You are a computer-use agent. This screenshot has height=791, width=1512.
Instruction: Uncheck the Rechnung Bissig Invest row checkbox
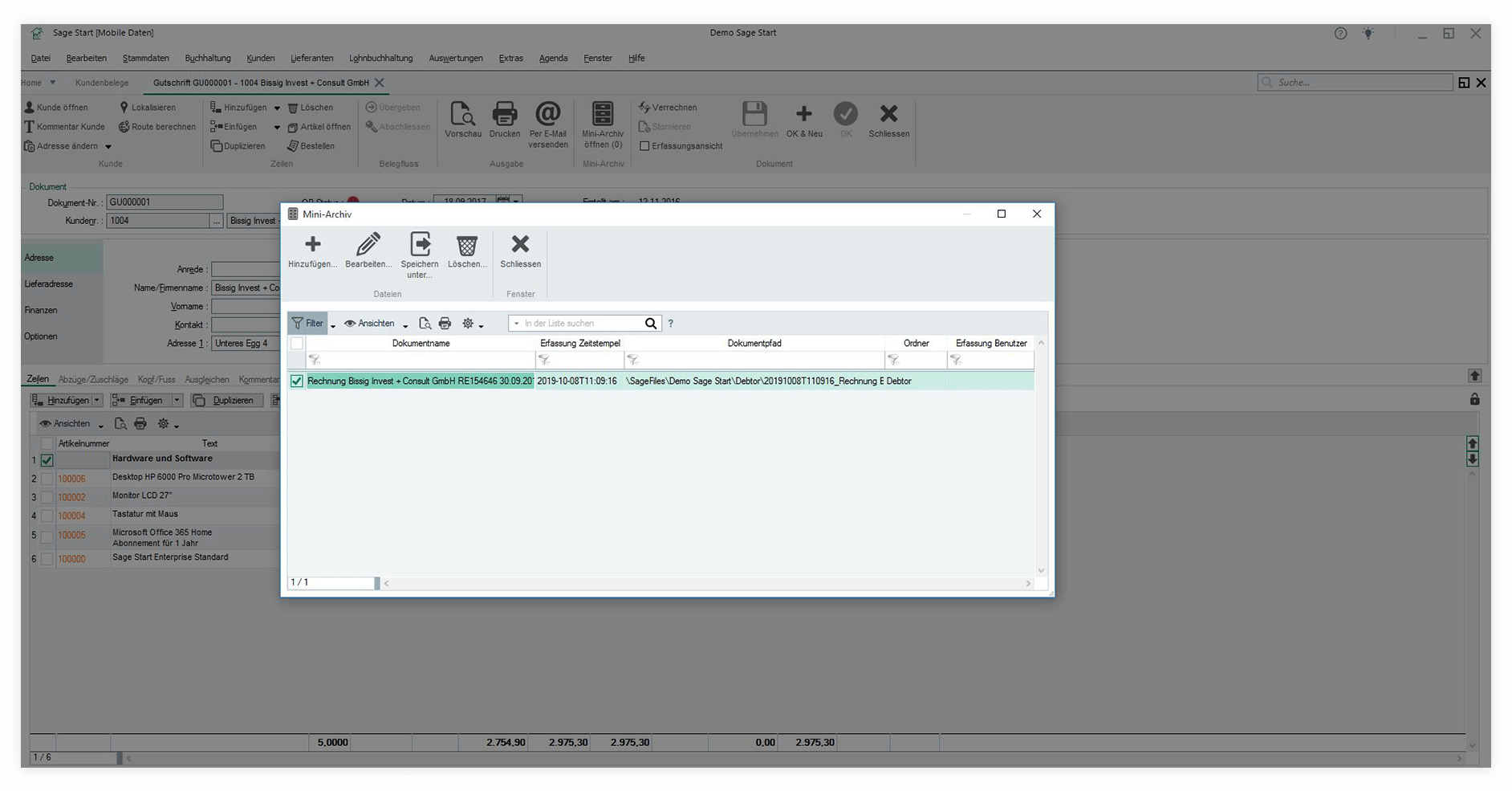point(297,381)
